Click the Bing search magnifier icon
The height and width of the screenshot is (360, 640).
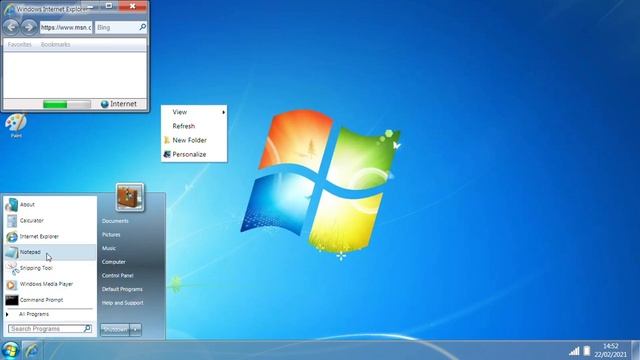click(x=142, y=27)
